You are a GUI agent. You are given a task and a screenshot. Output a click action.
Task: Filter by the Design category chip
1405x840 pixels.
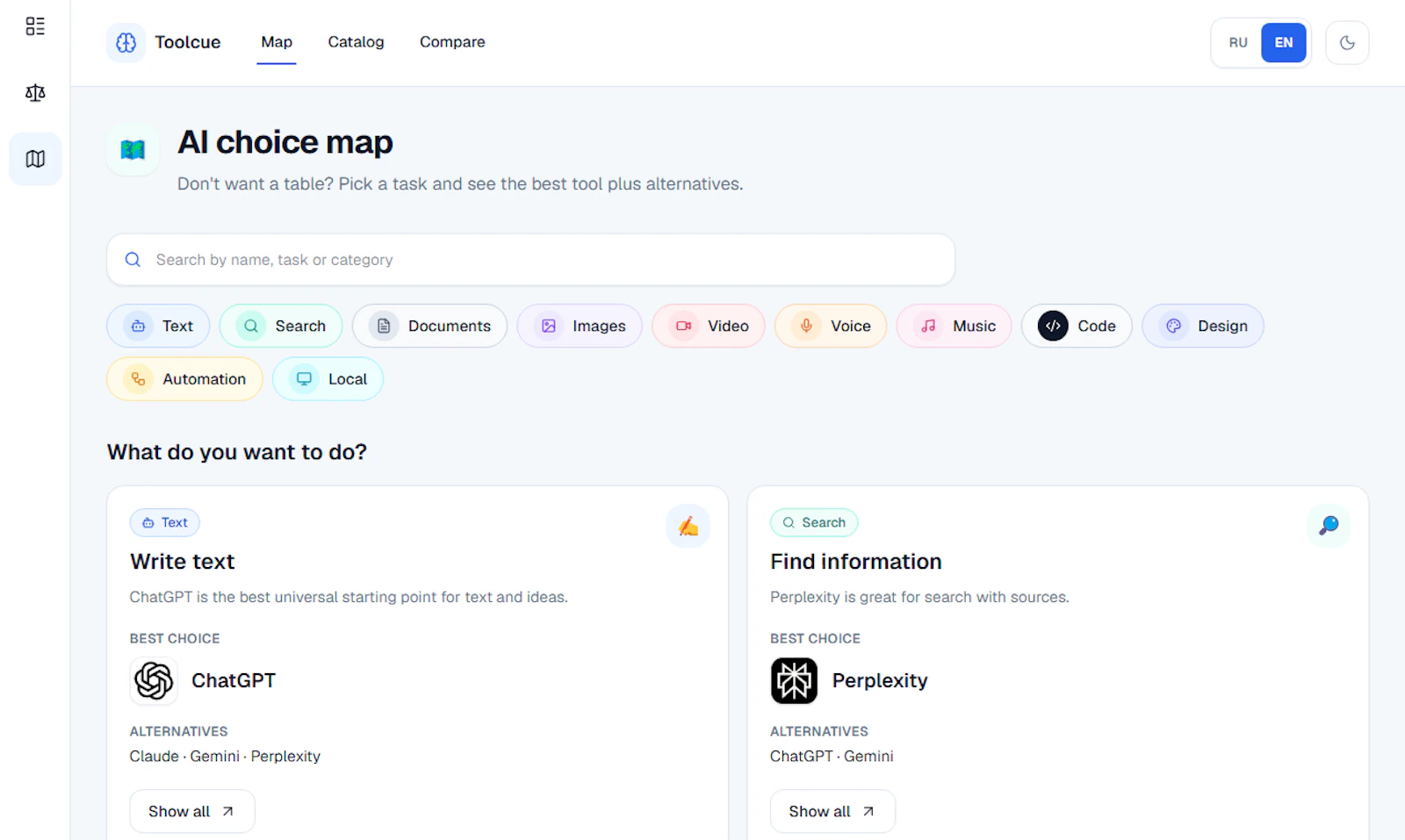tap(1203, 326)
